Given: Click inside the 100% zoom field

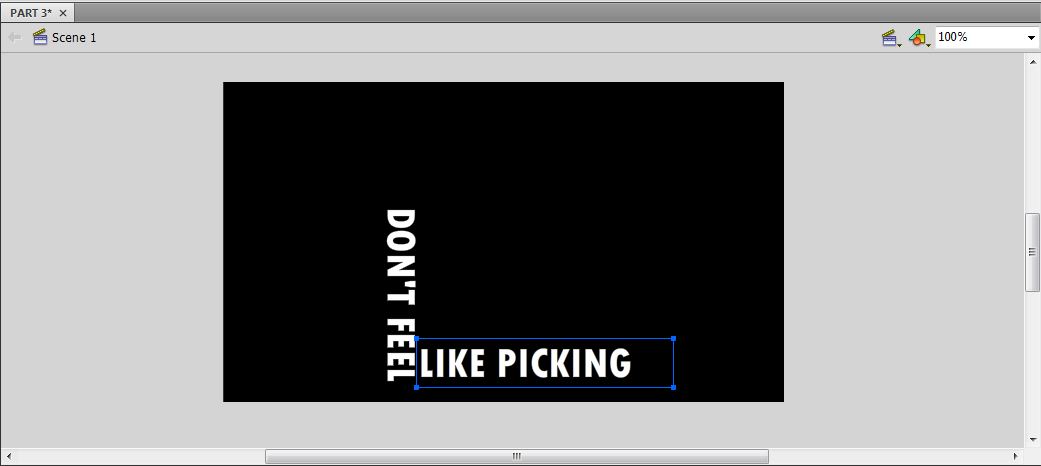Looking at the screenshot, I should click(979, 38).
